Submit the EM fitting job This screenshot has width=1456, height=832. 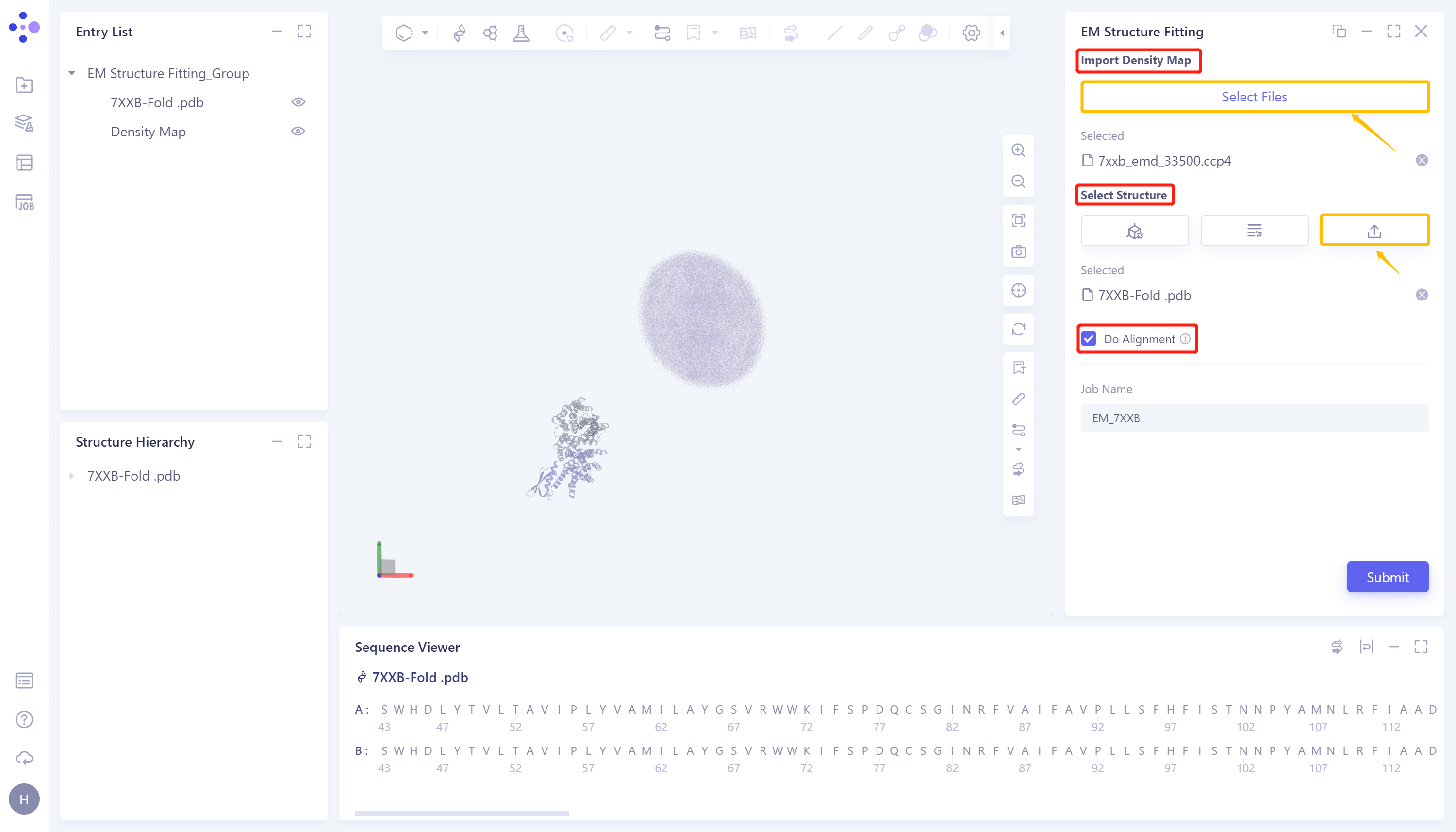tap(1387, 577)
